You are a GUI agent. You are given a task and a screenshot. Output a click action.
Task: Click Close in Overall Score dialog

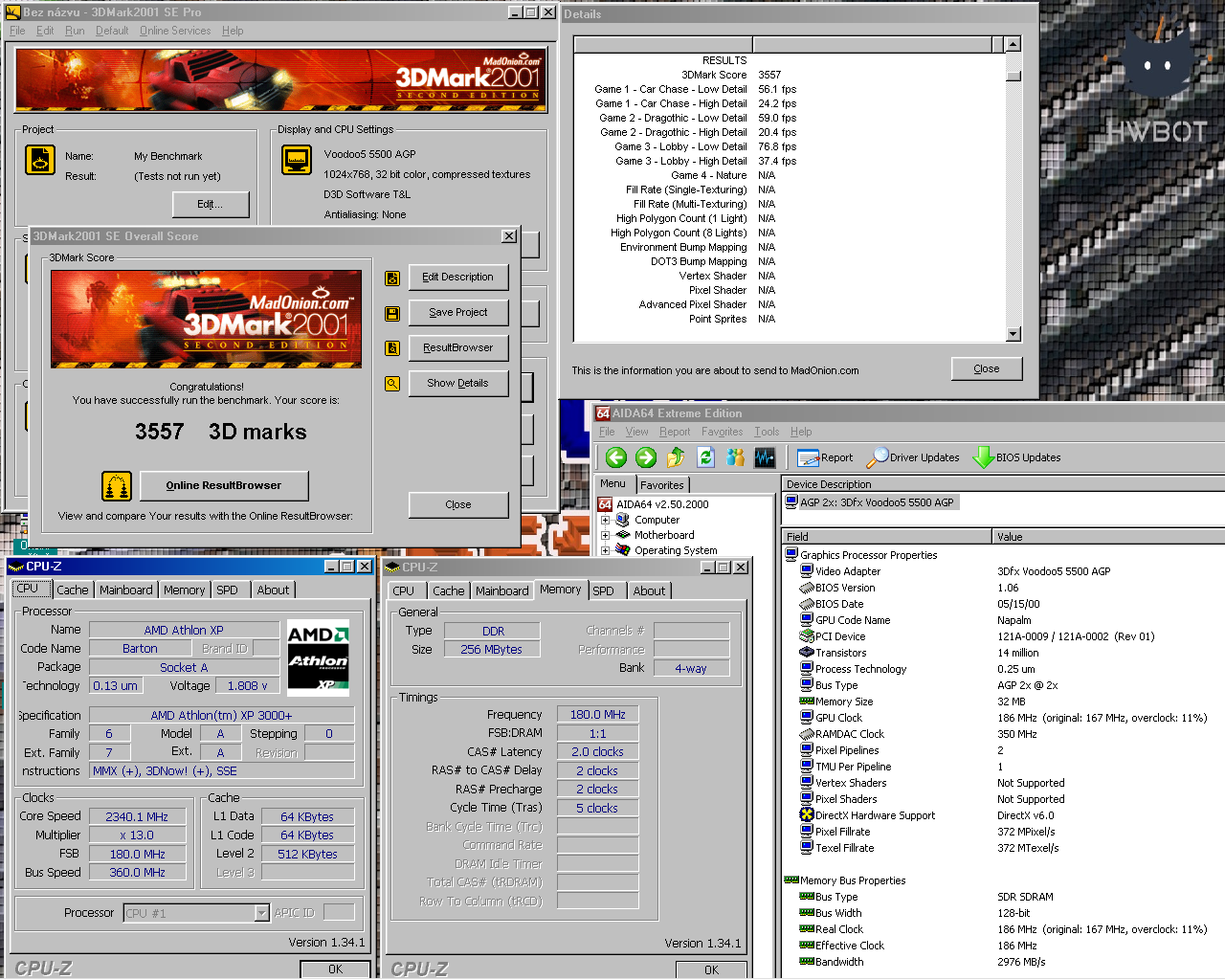tap(458, 505)
